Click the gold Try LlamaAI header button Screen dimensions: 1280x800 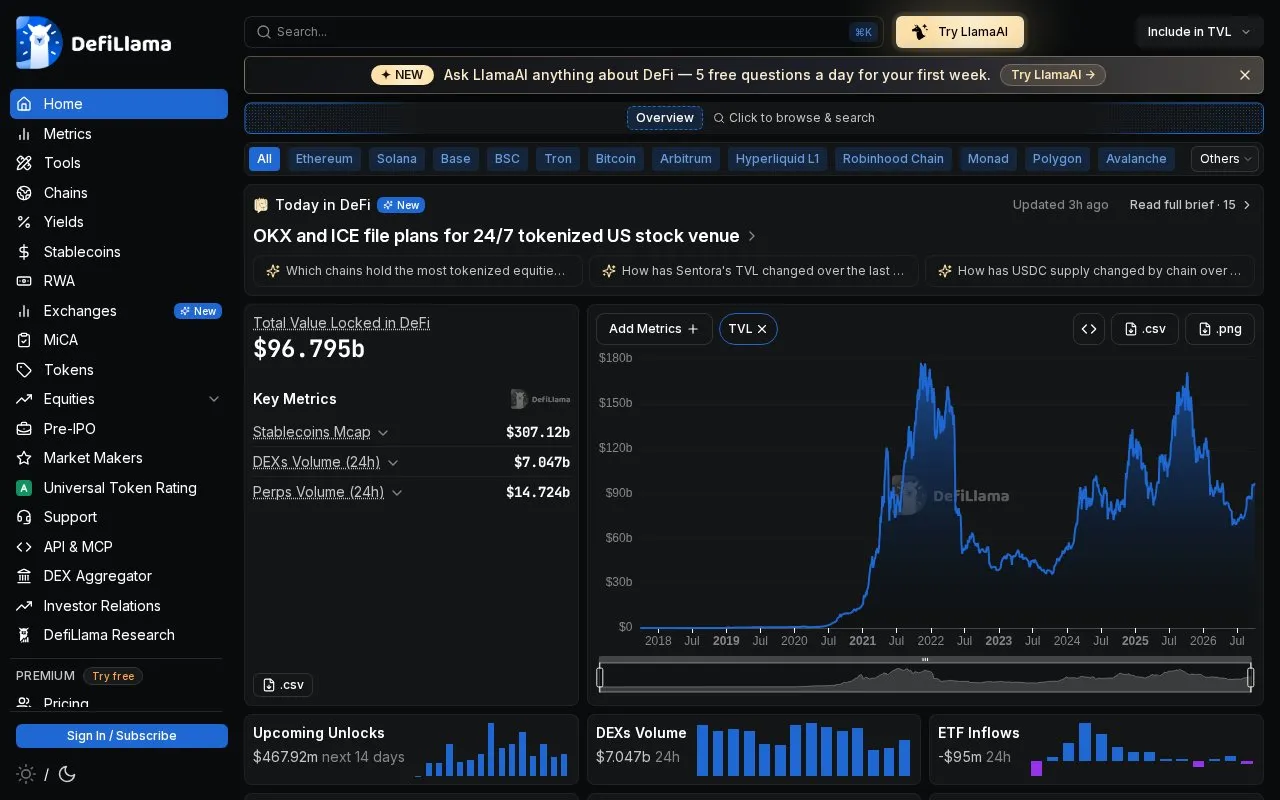[960, 32]
